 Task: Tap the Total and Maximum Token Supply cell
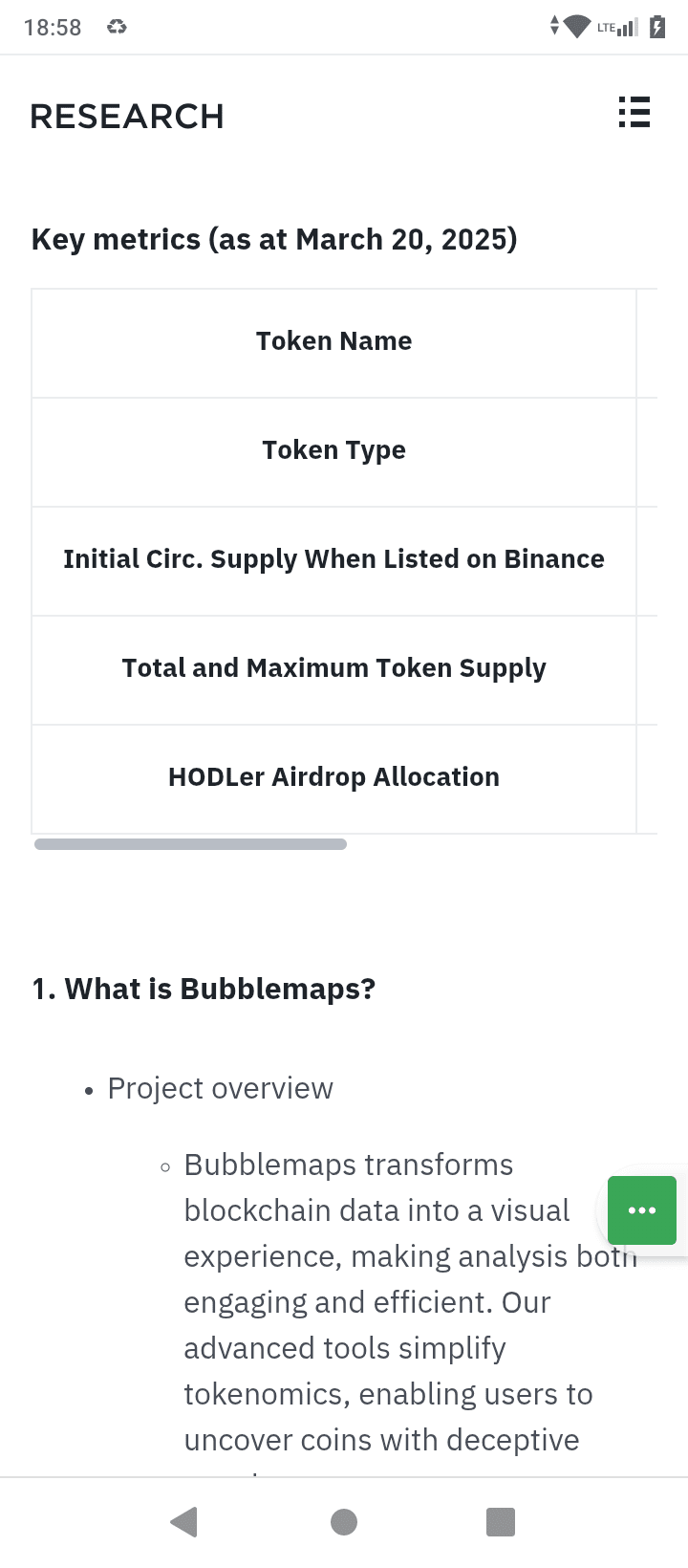[333, 668]
